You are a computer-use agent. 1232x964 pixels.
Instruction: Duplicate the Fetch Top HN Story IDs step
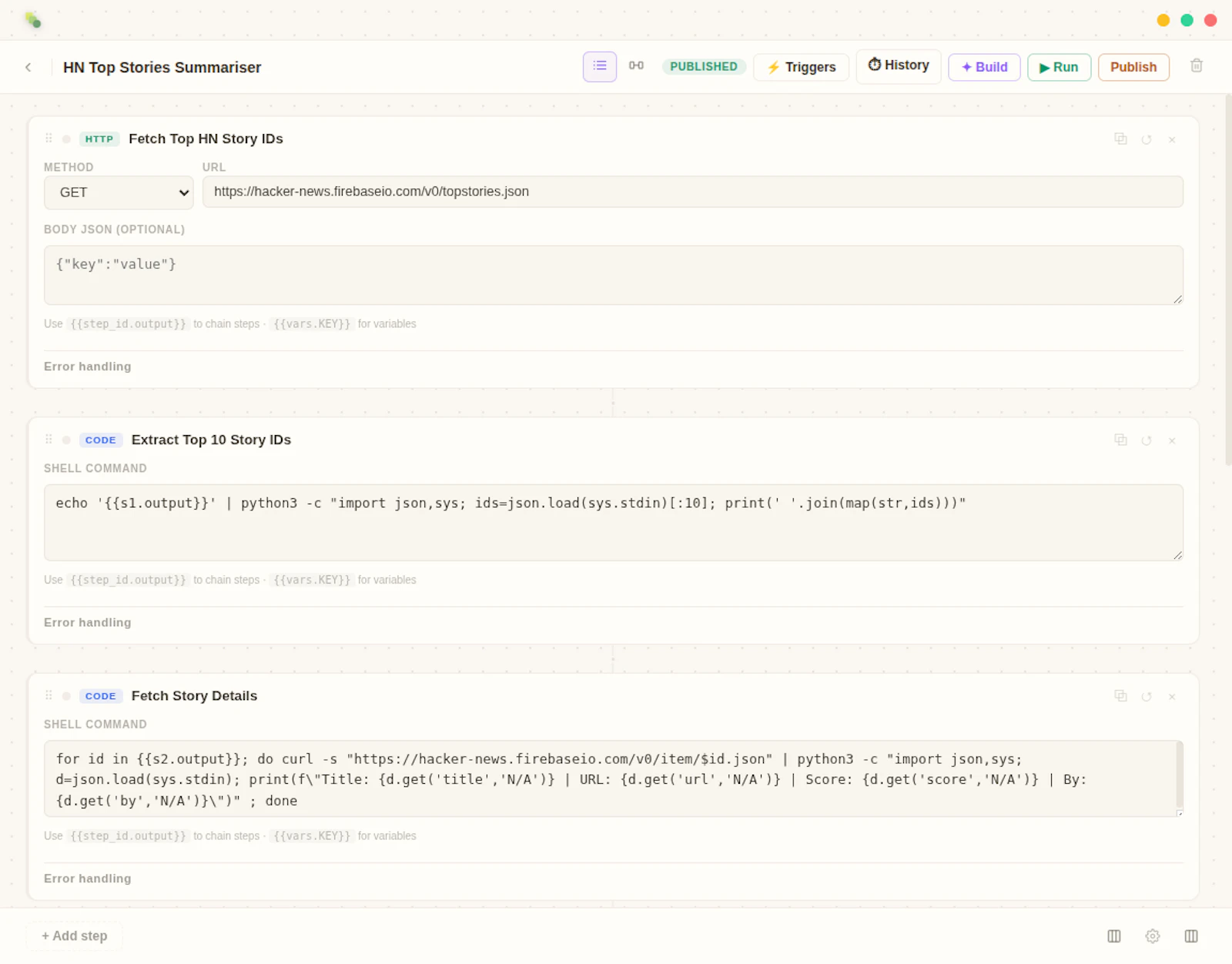pos(1120,139)
